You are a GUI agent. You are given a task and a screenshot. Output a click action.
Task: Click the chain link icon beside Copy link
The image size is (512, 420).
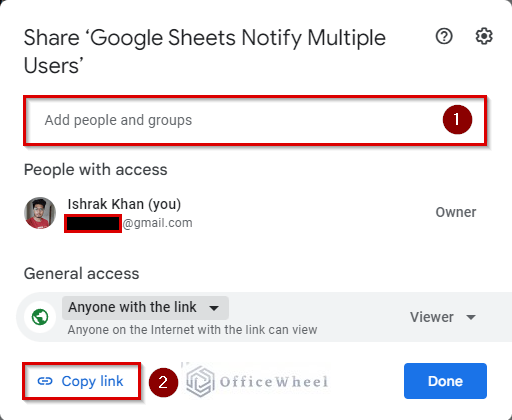(45, 381)
